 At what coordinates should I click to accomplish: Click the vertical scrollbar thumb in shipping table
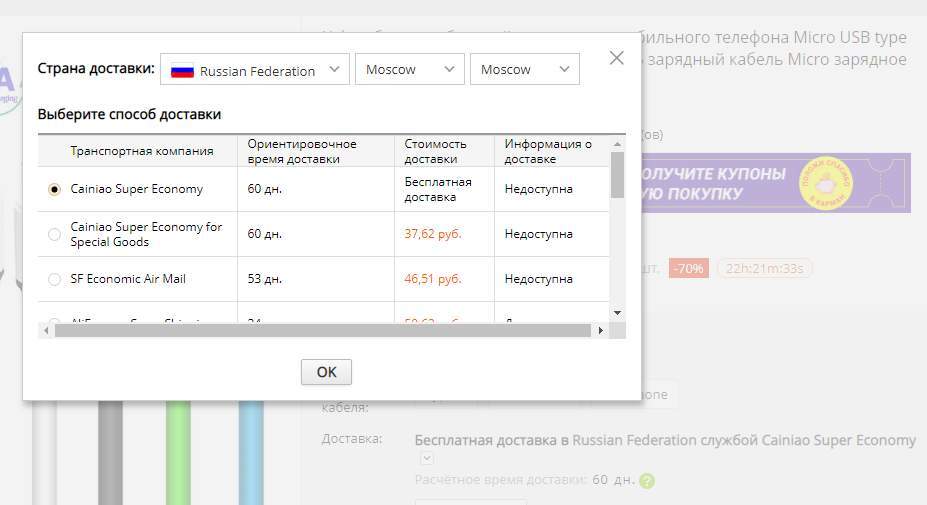617,174
